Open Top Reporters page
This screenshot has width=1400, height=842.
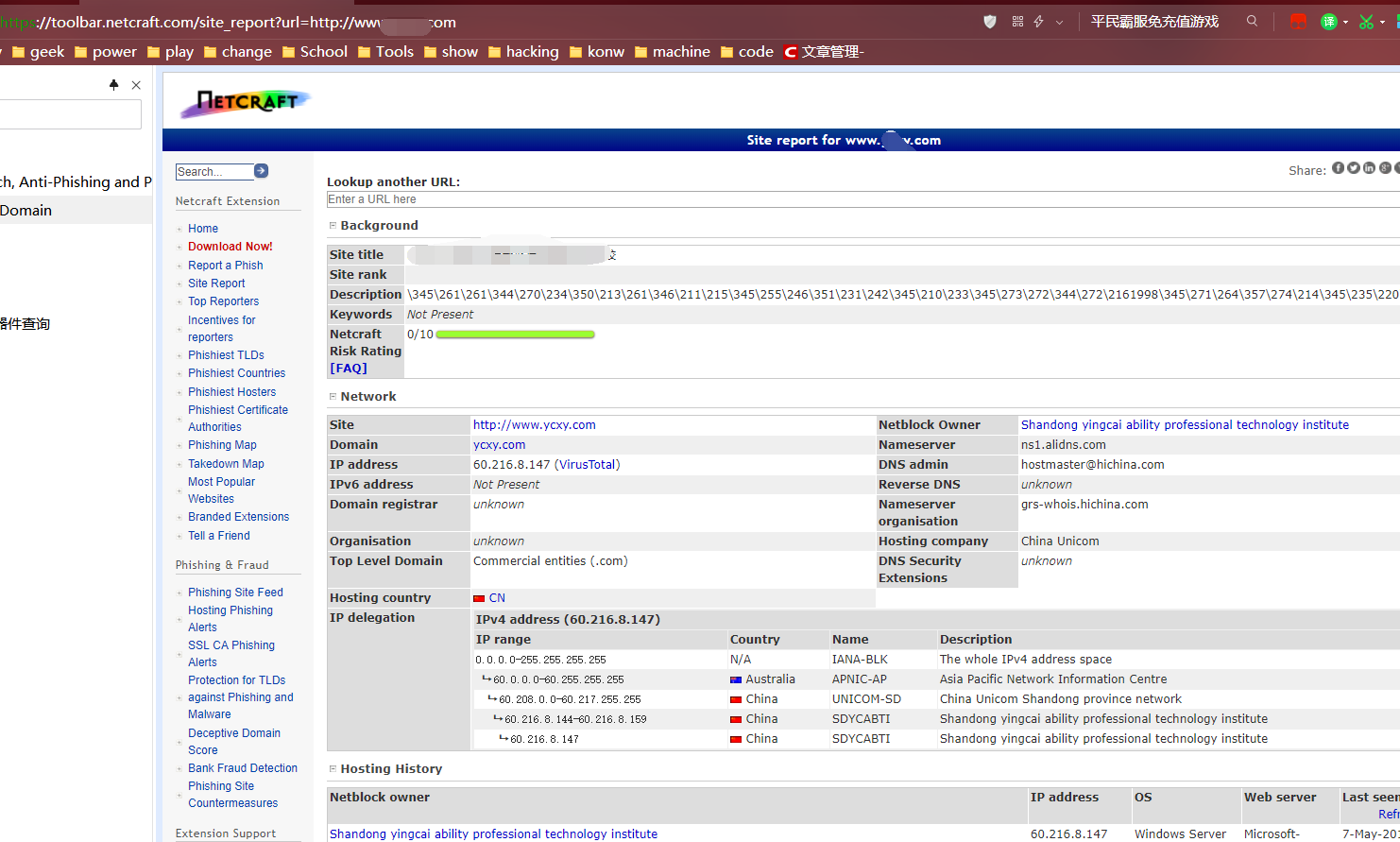(223, 301)
